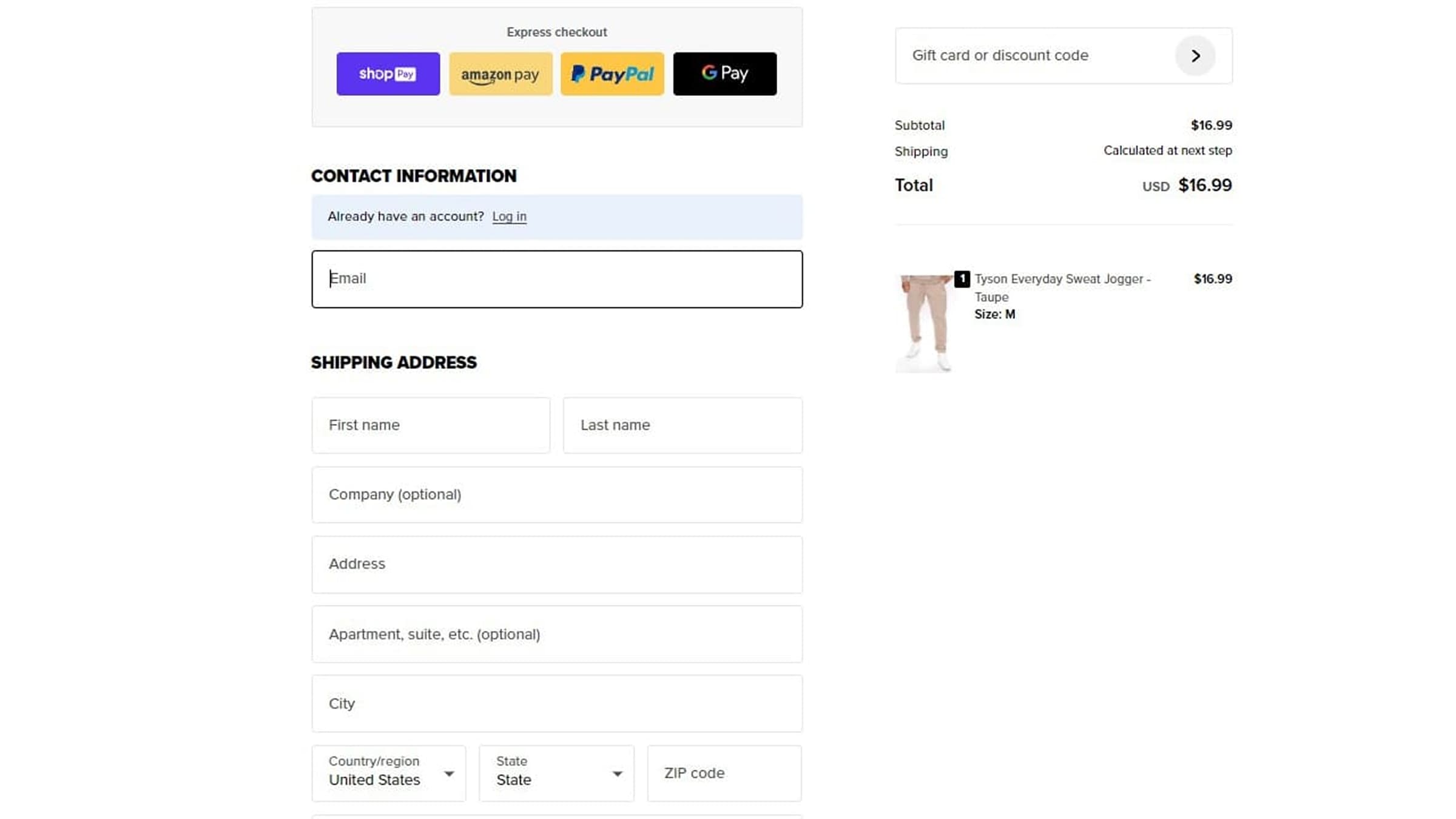This screenshot has height=819, width=1456.
Task: Check out using Google Pay
Action: tap(724, 74)
